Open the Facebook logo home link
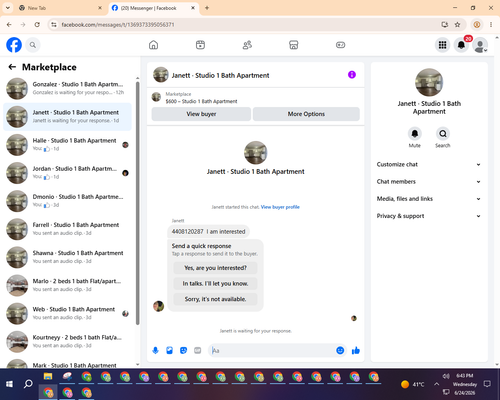Screen dimensions: 500x400 14,45
